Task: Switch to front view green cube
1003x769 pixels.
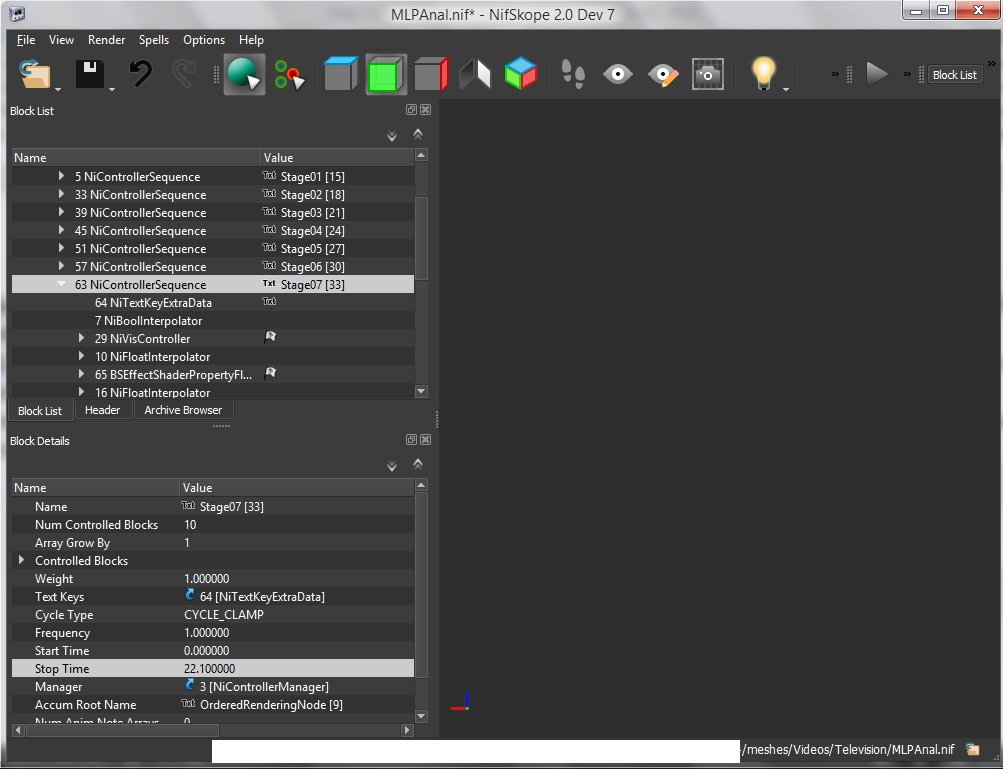Action: tap(385, 75)
